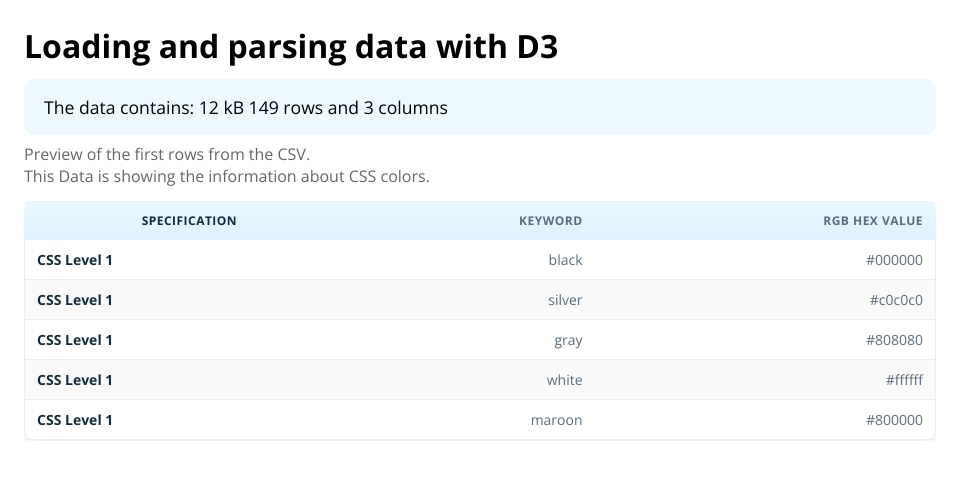Select the #ffffff hex value
Image resolution: width=960 pixels, height=500 pixels.
point(904,380)
